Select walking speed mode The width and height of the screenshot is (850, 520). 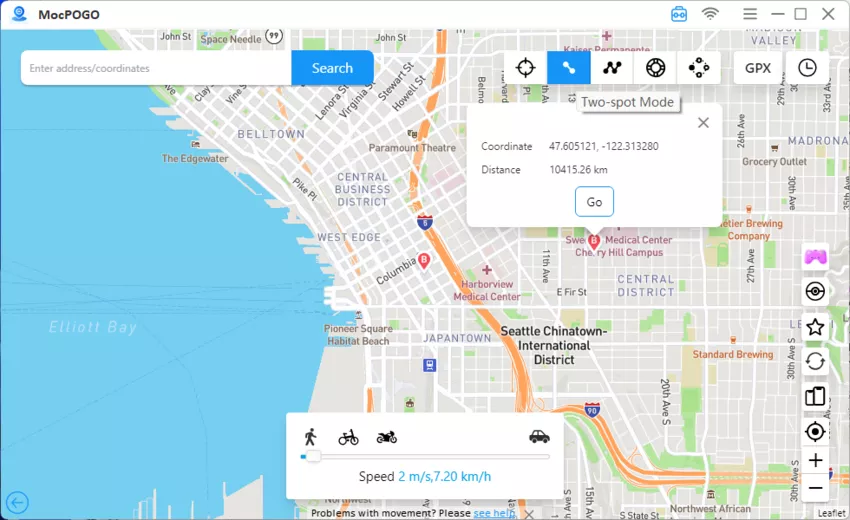[x=310, y=437]
